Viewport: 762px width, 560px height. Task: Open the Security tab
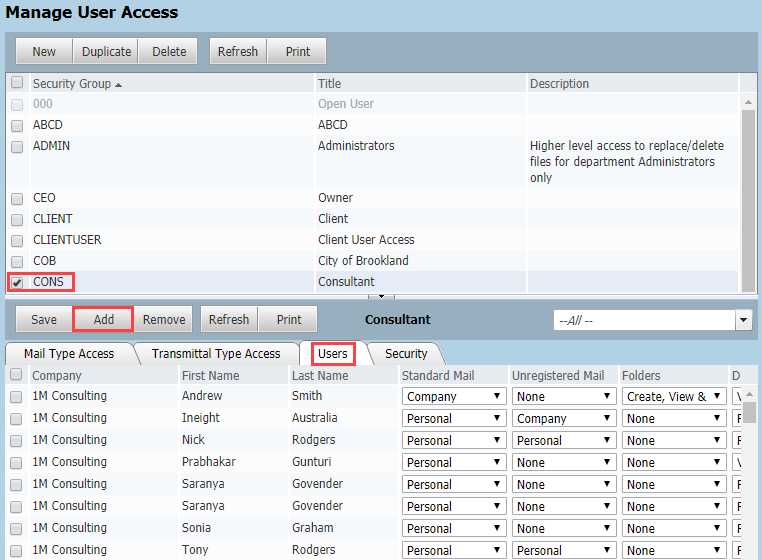pyautogui.click(x=406, y=353)
